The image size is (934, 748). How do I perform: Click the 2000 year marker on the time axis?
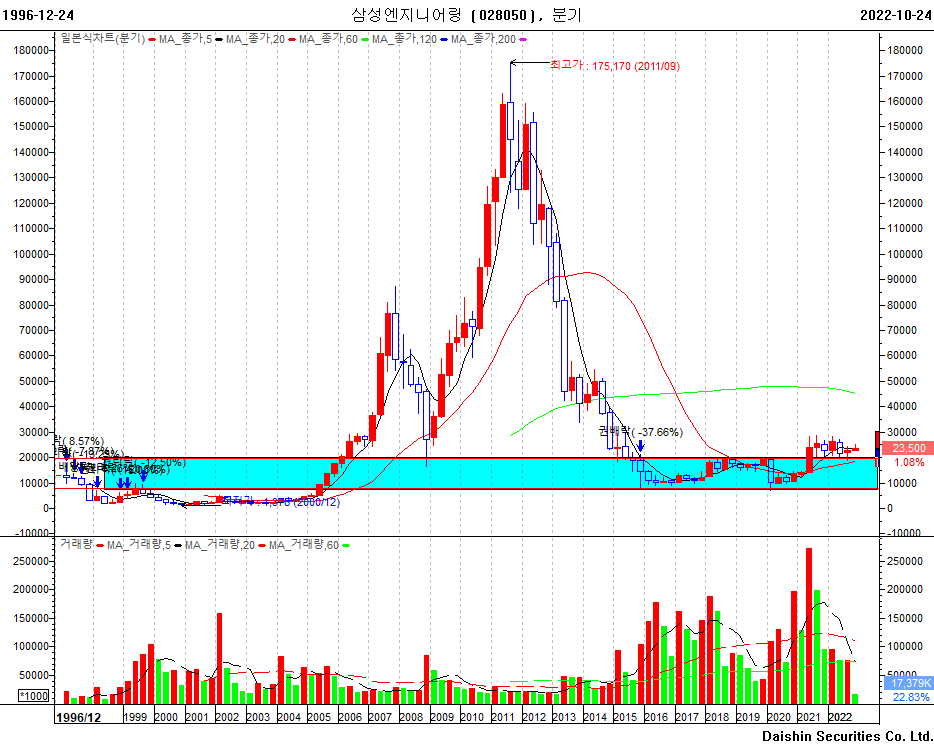pyautogui.click(x=166, y=717)
